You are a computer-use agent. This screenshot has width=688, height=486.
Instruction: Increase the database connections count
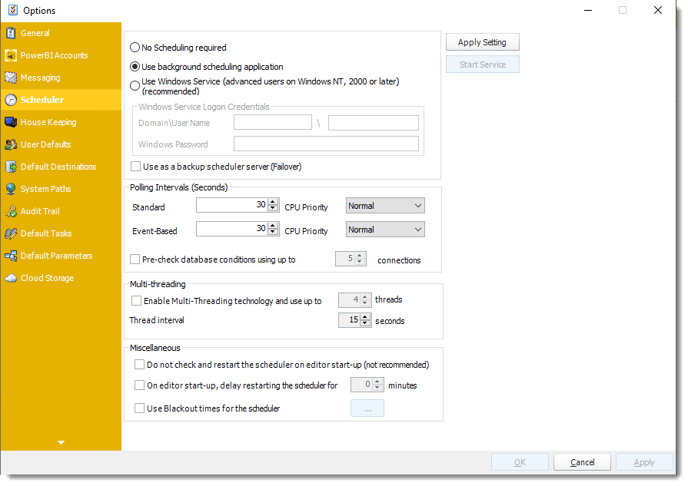click(360, 256)
